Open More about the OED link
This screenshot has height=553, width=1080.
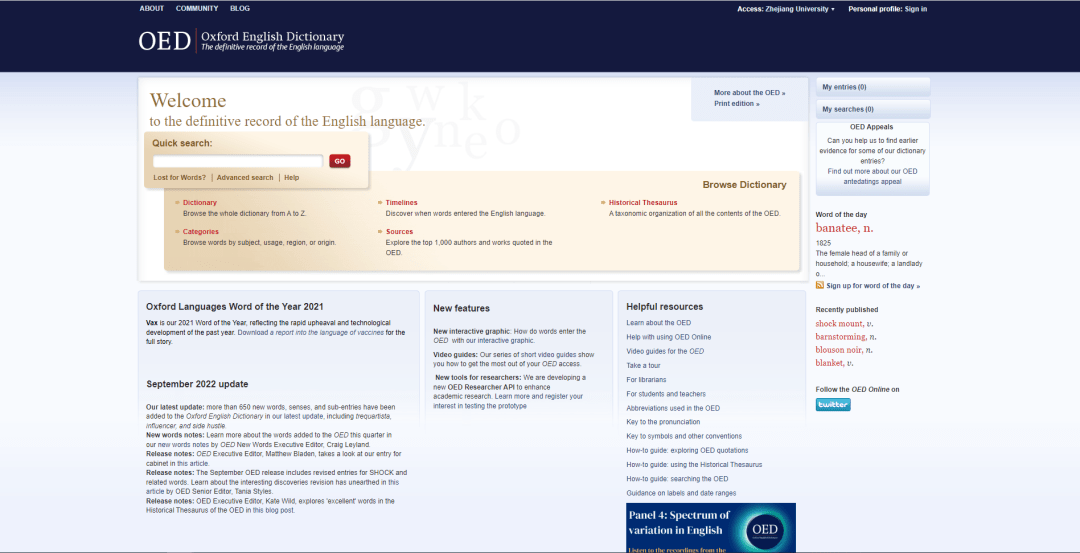point(749,92)
